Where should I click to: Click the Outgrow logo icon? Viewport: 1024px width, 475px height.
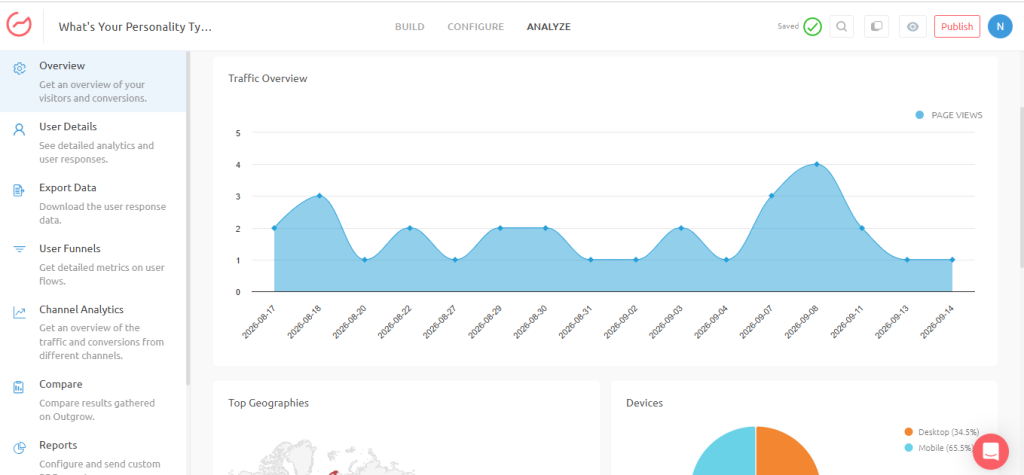point(19,25)
